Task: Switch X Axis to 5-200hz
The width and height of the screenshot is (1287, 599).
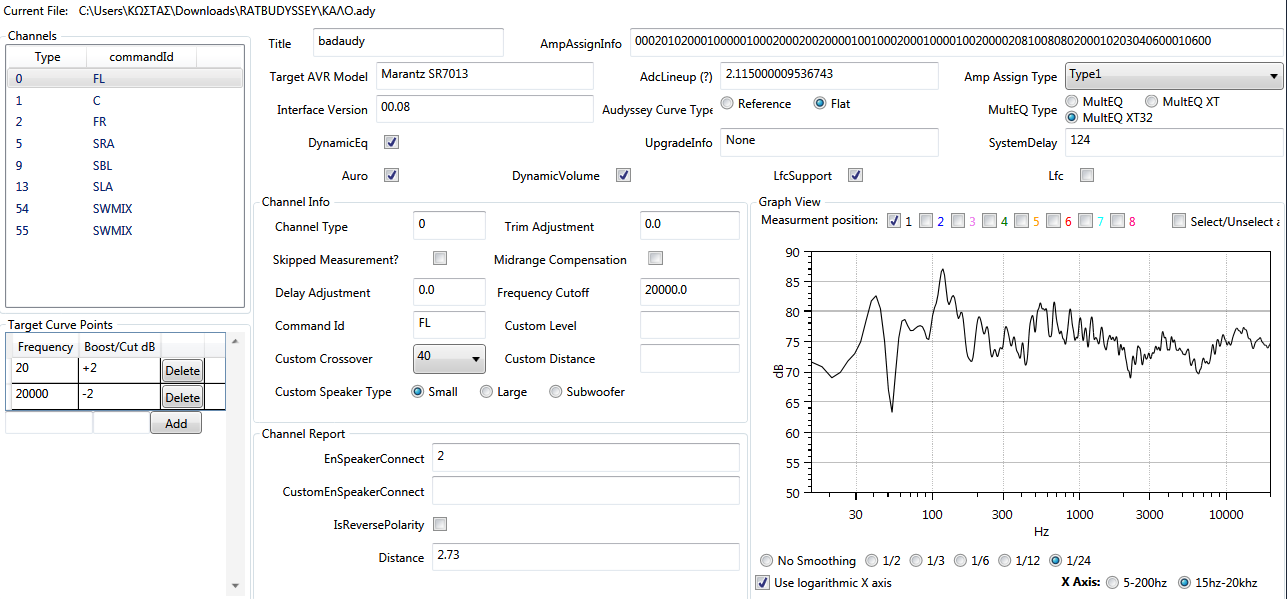Action: 1115,582
